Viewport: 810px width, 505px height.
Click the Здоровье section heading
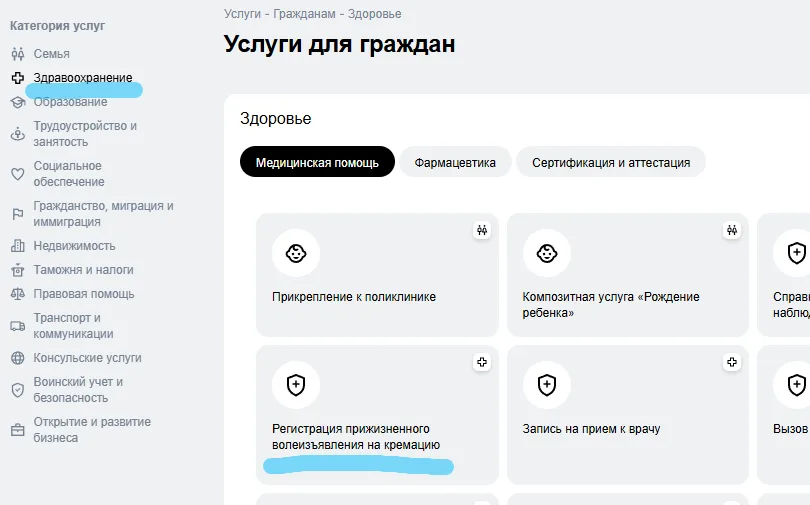(x=275, y=119)
